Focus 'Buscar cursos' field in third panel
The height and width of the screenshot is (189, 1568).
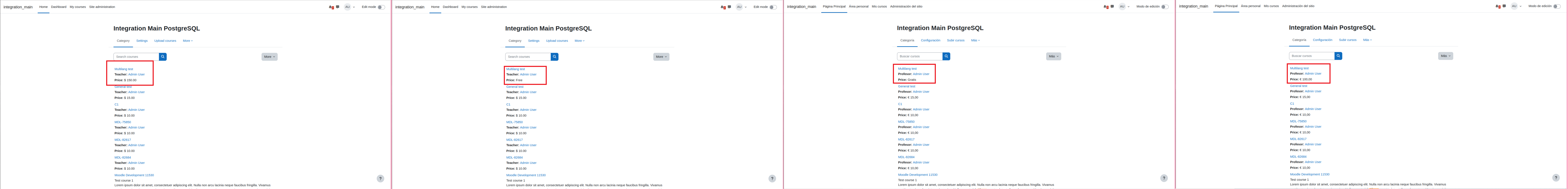(x=920, y=56)
